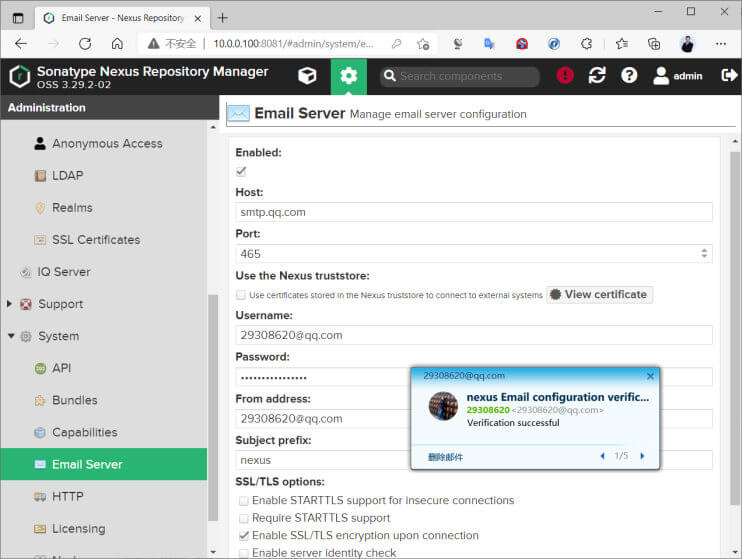Open a new browser tab

point(222,18)
